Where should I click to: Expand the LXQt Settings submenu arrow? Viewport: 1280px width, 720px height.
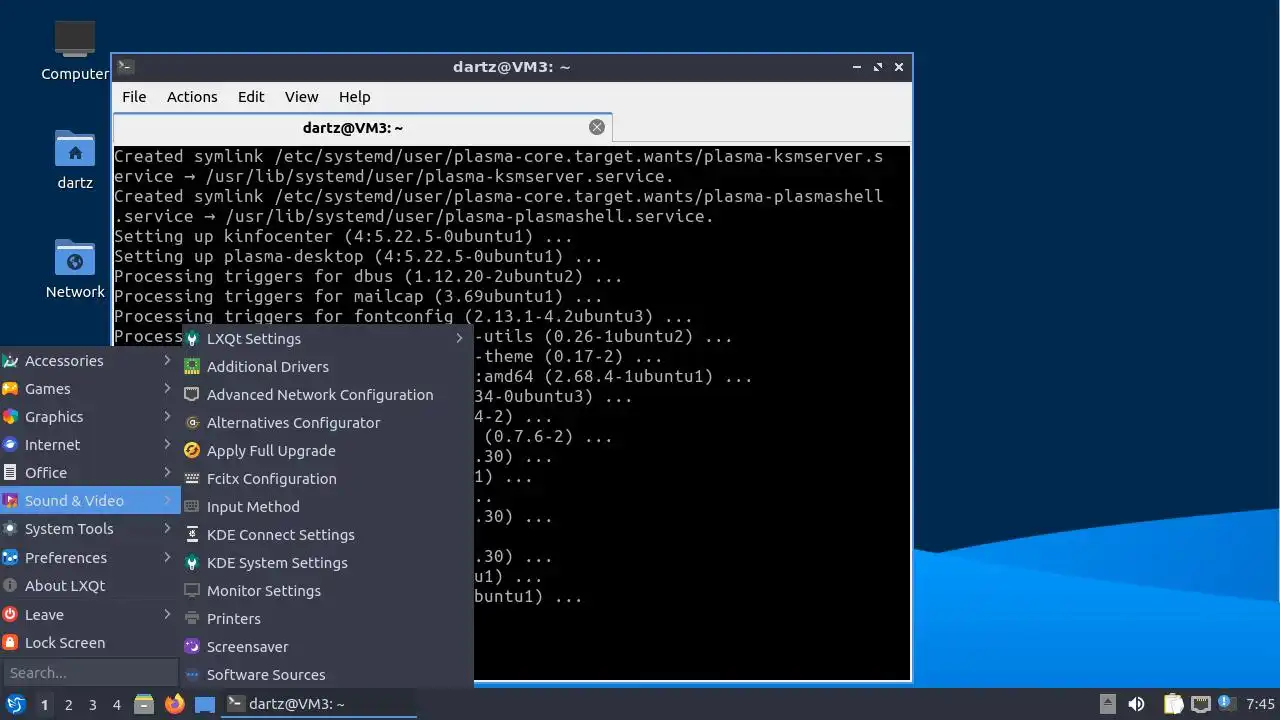[x=460, y=338]
